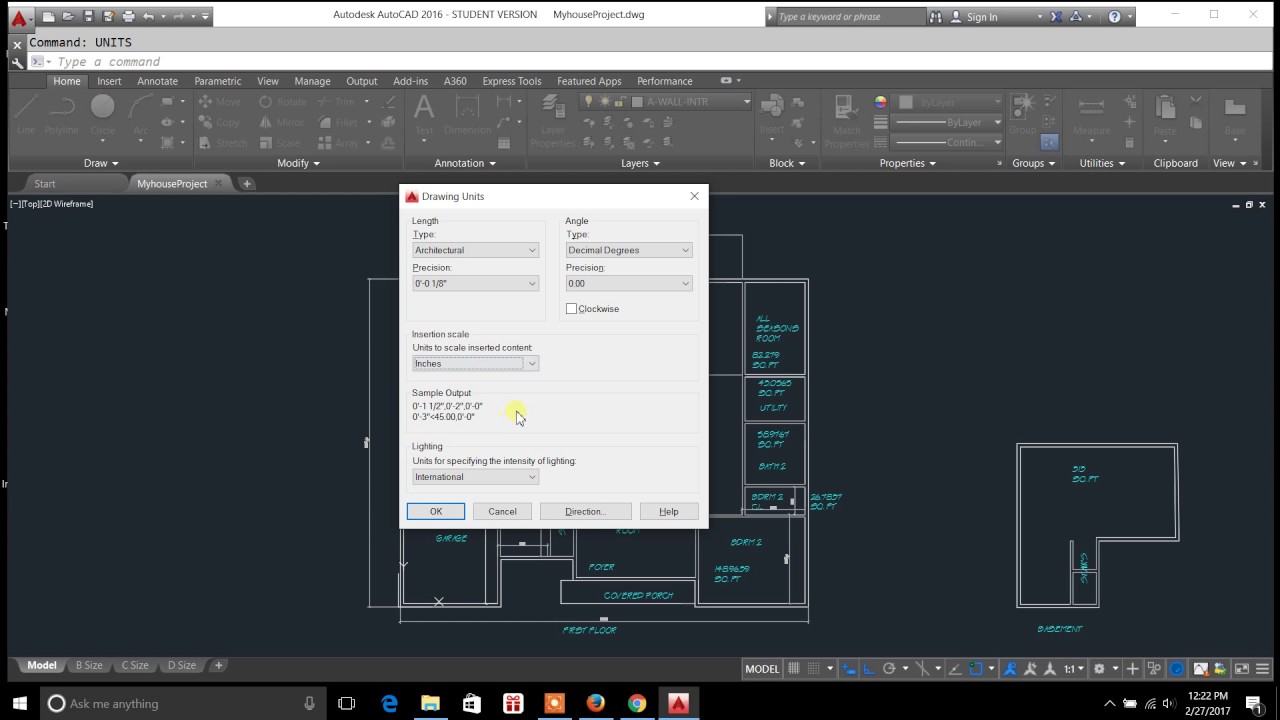Select the Text tool in Annotation panel
This screenshot has height=720, width=1280.
click(424, 113)
